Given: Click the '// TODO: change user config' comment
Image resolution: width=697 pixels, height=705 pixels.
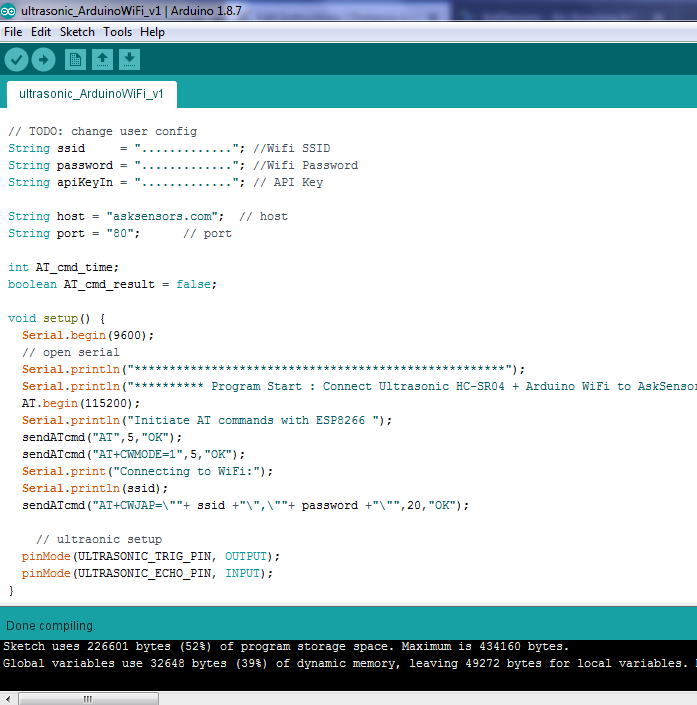Looking at the screenshot, I should [x=103, y=131].
